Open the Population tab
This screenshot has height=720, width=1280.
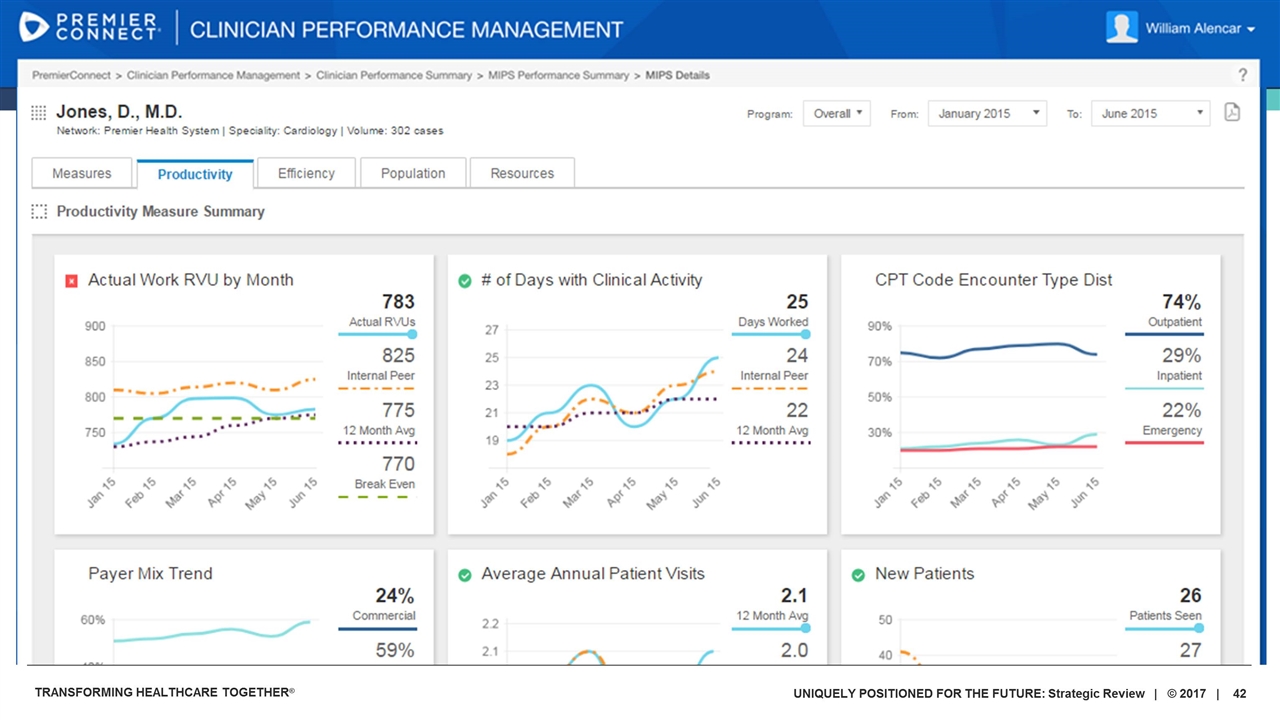(x=413, y=173)
